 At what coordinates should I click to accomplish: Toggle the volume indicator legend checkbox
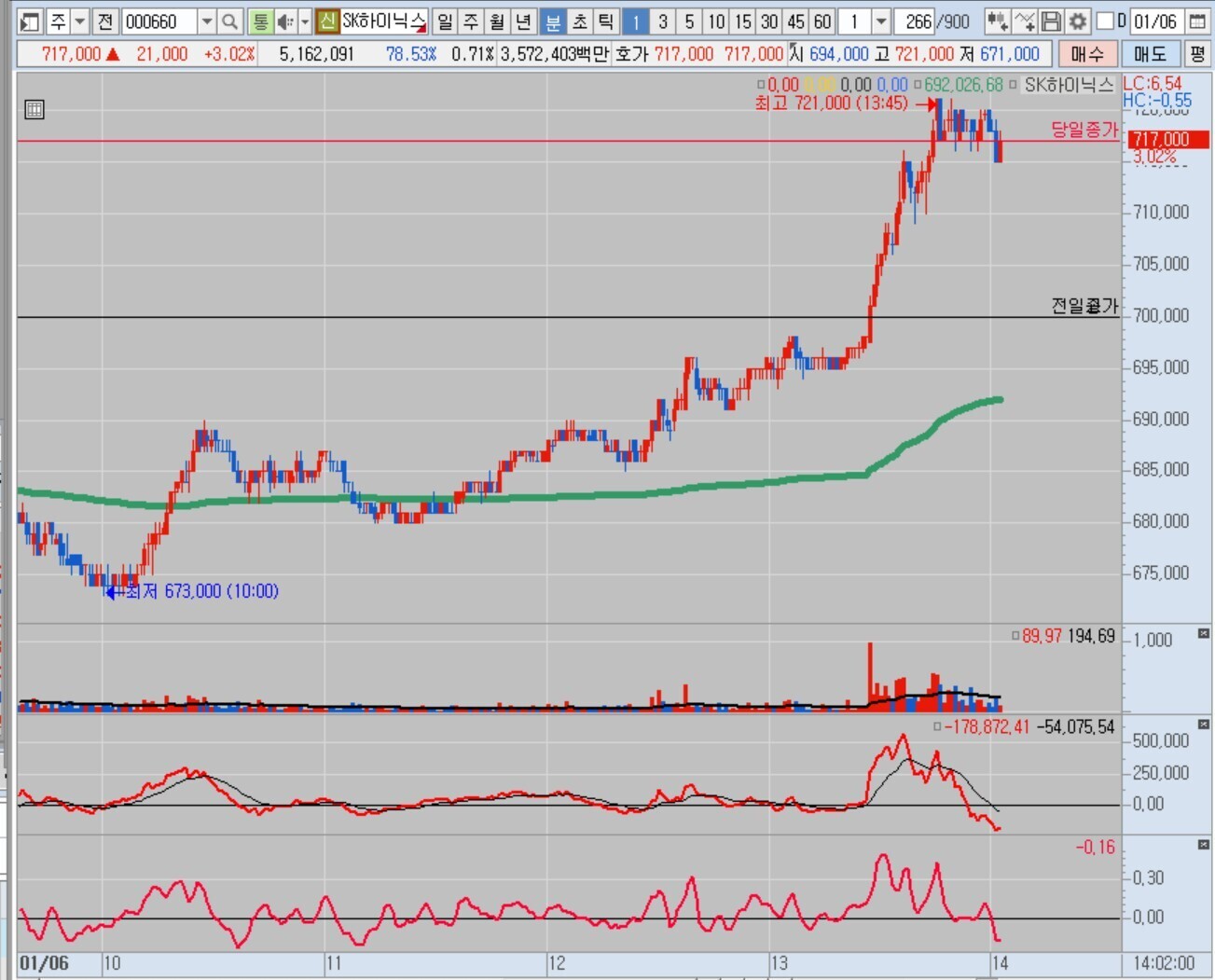click(1015, 636)
